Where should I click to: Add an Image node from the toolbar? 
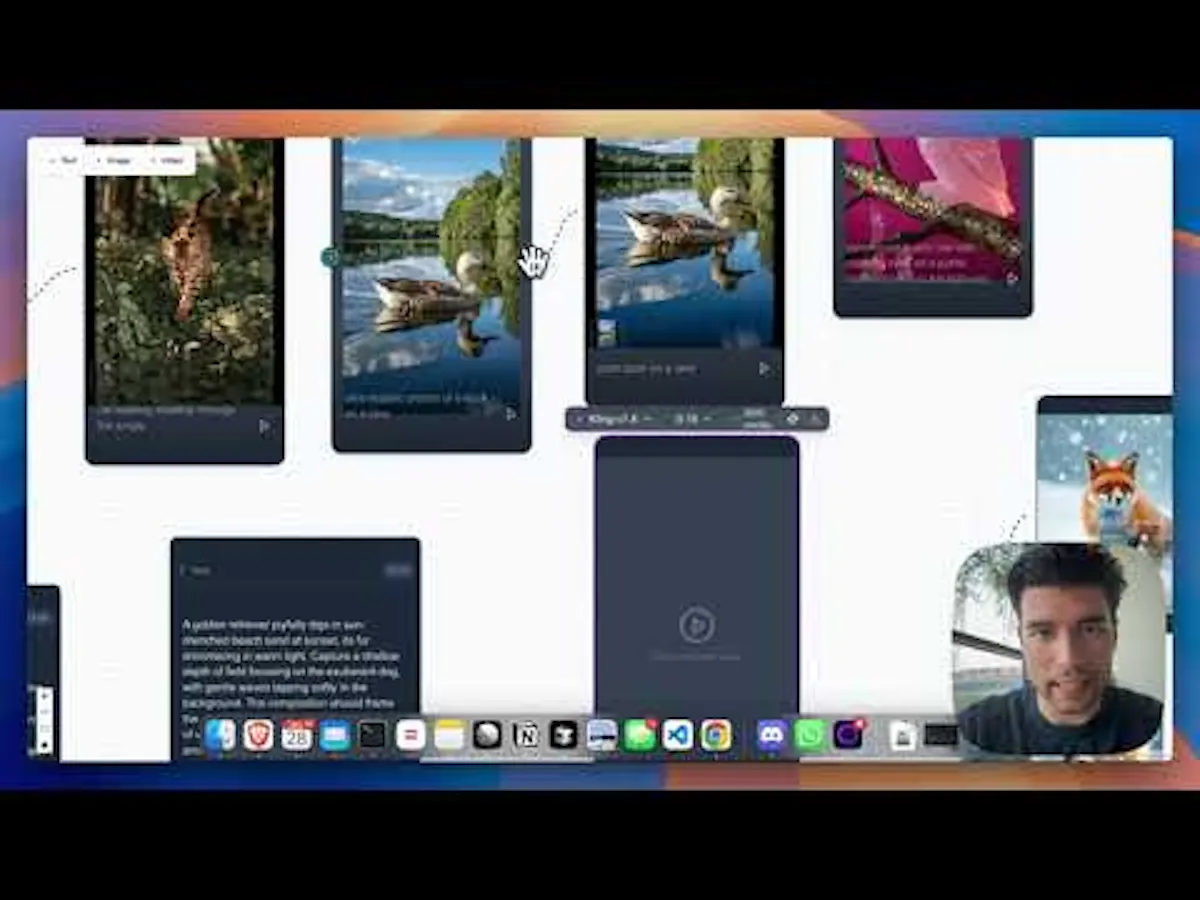(114, 160)
